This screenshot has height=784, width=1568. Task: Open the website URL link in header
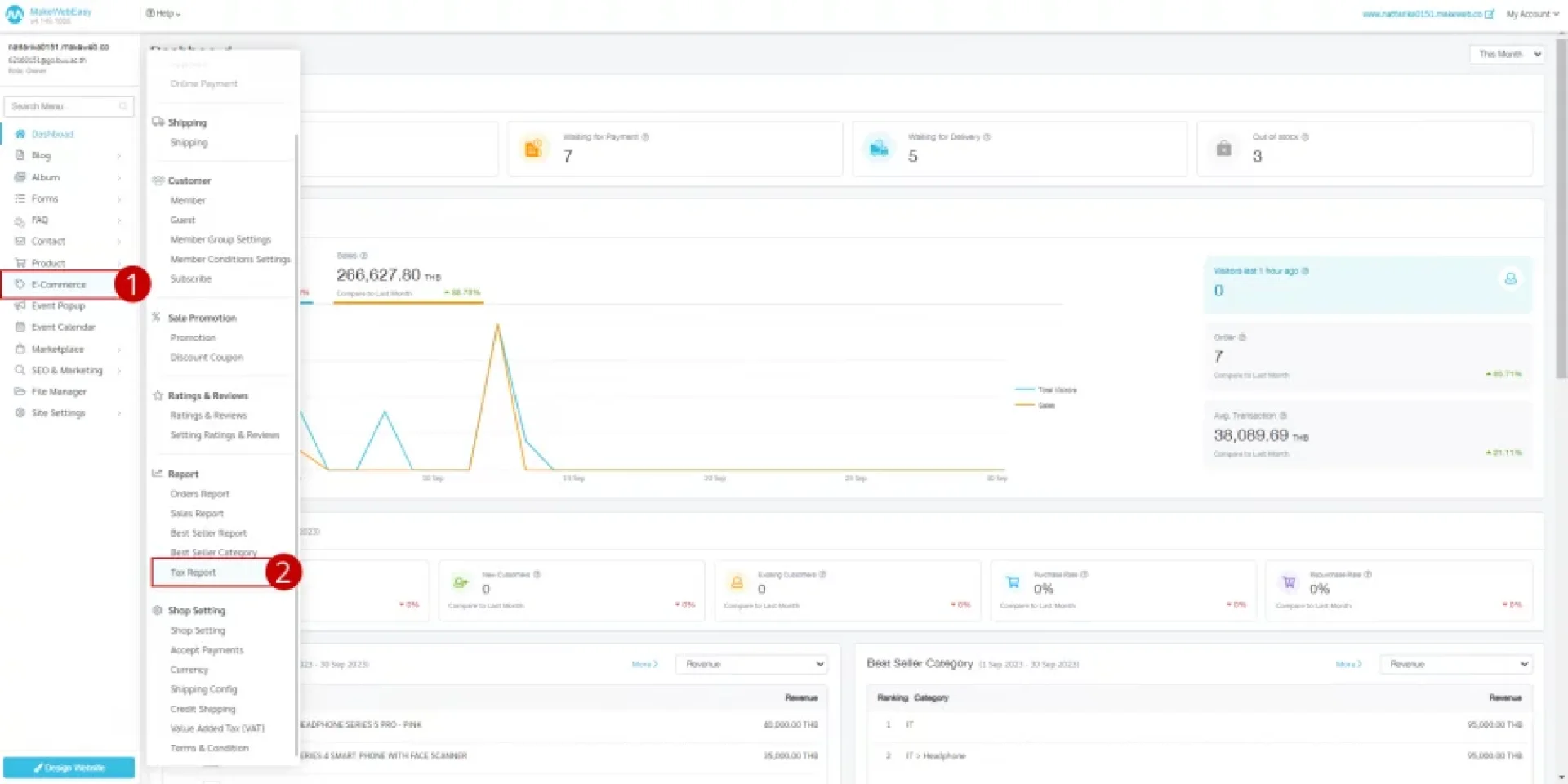click(x=1425, y=14)
